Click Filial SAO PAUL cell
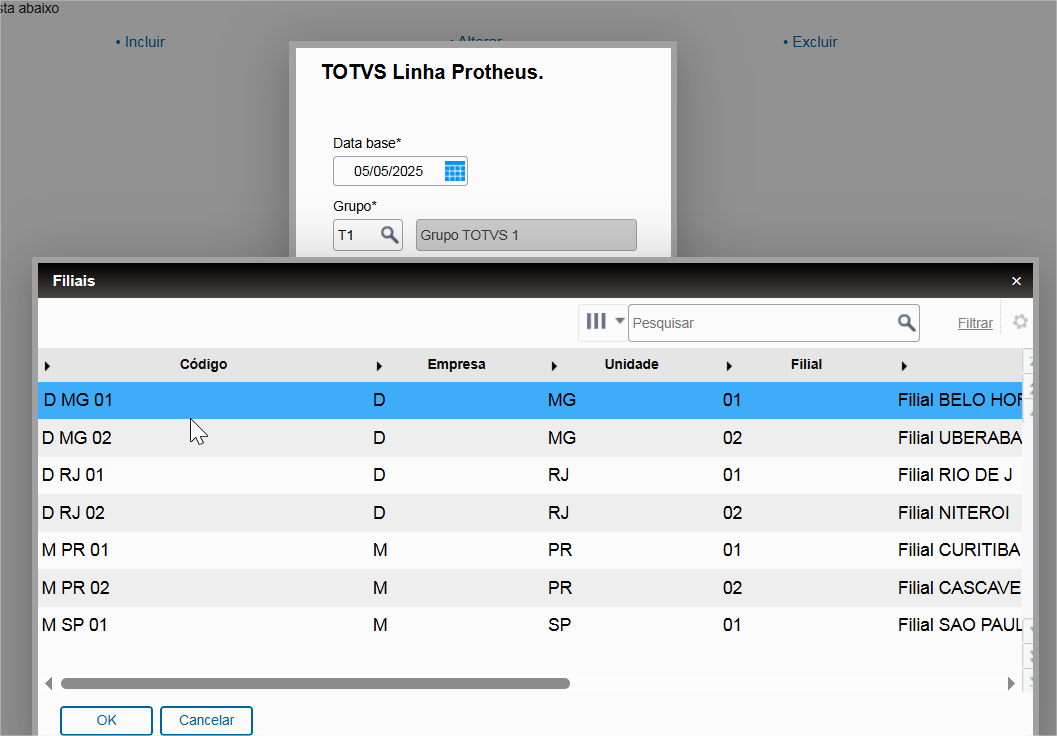The width and height of the screenshot is (1057, 736). point(960,625)
